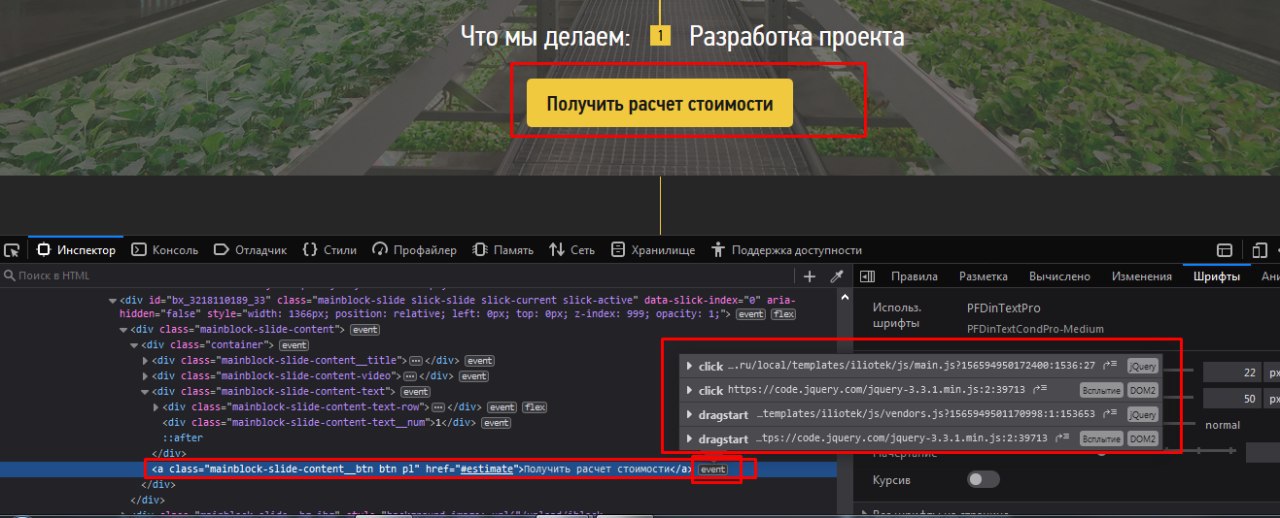The height and width of the screenshot is (518, 1280).
Task: Click event badge on mainblock-slide-content div
Action: click(x=365, y=329)
